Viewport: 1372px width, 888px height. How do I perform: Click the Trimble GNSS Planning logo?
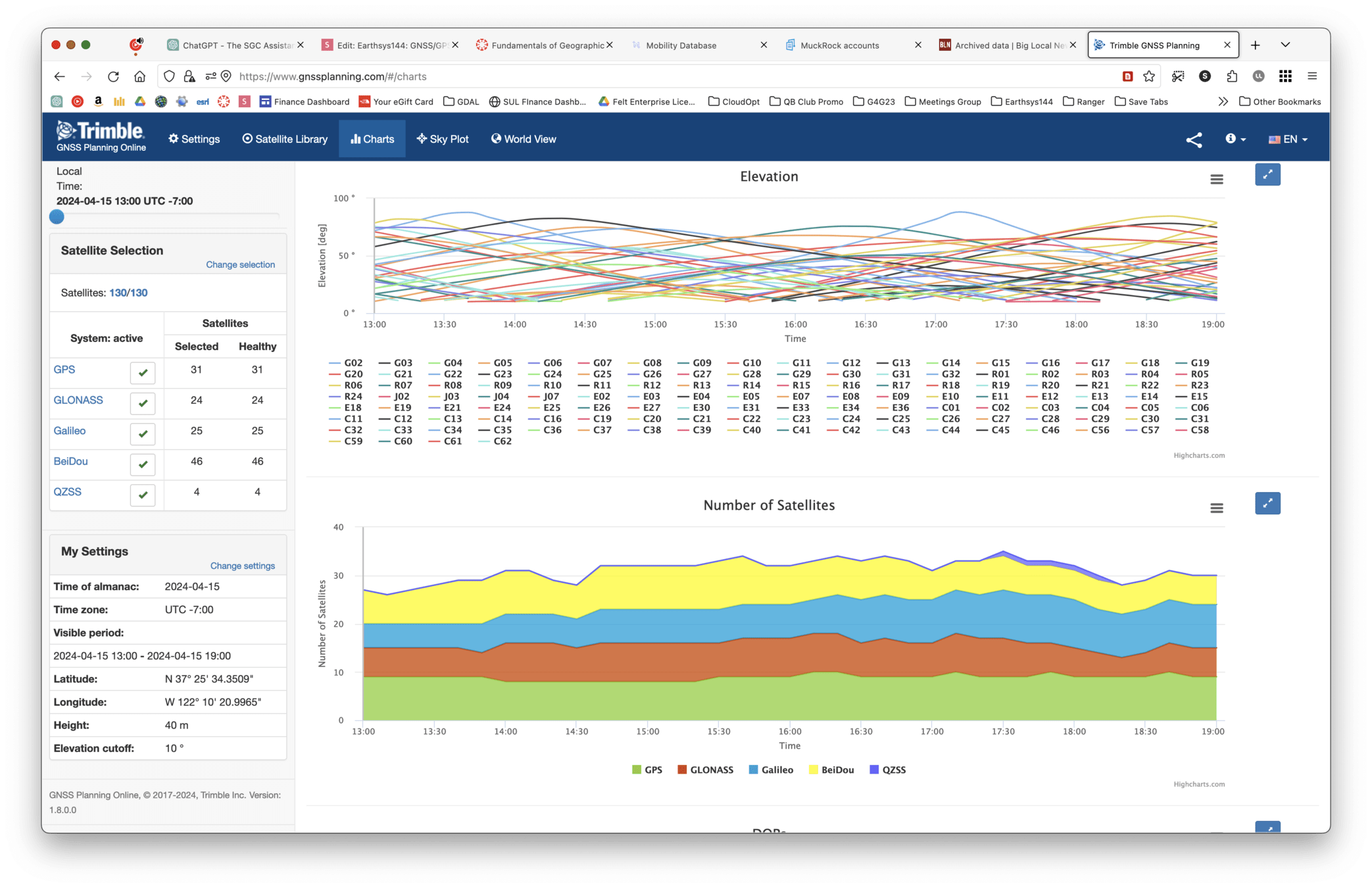[x=101, y=137]
